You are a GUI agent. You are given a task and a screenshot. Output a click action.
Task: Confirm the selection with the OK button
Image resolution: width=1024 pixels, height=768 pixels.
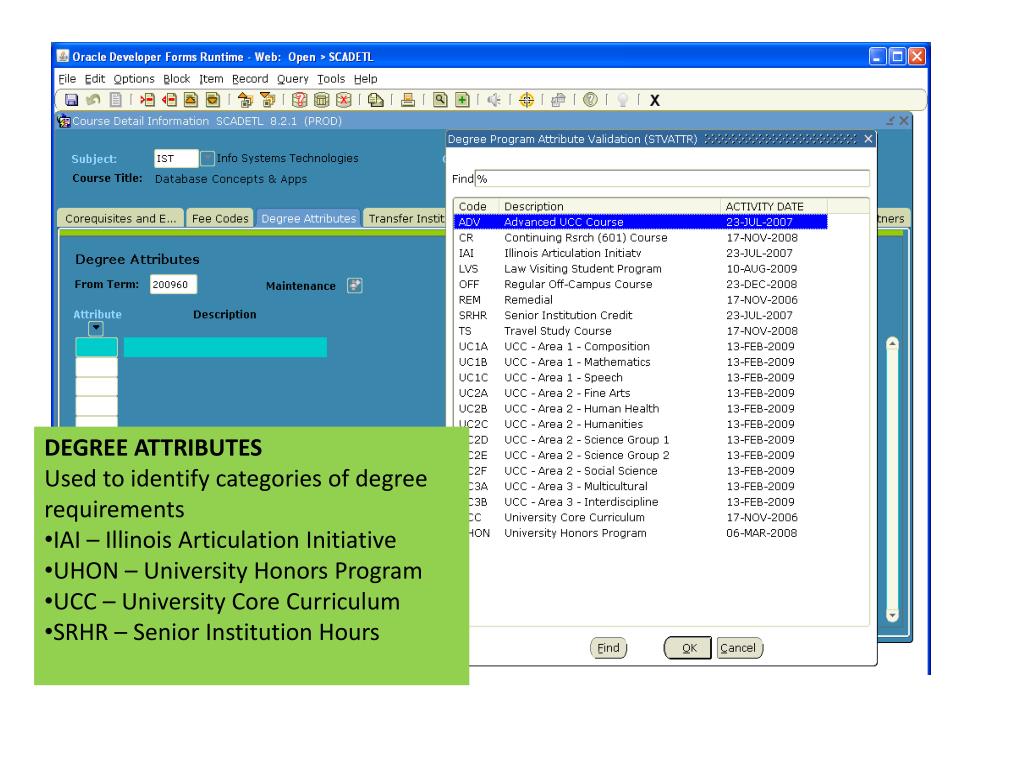coord(688,648)
